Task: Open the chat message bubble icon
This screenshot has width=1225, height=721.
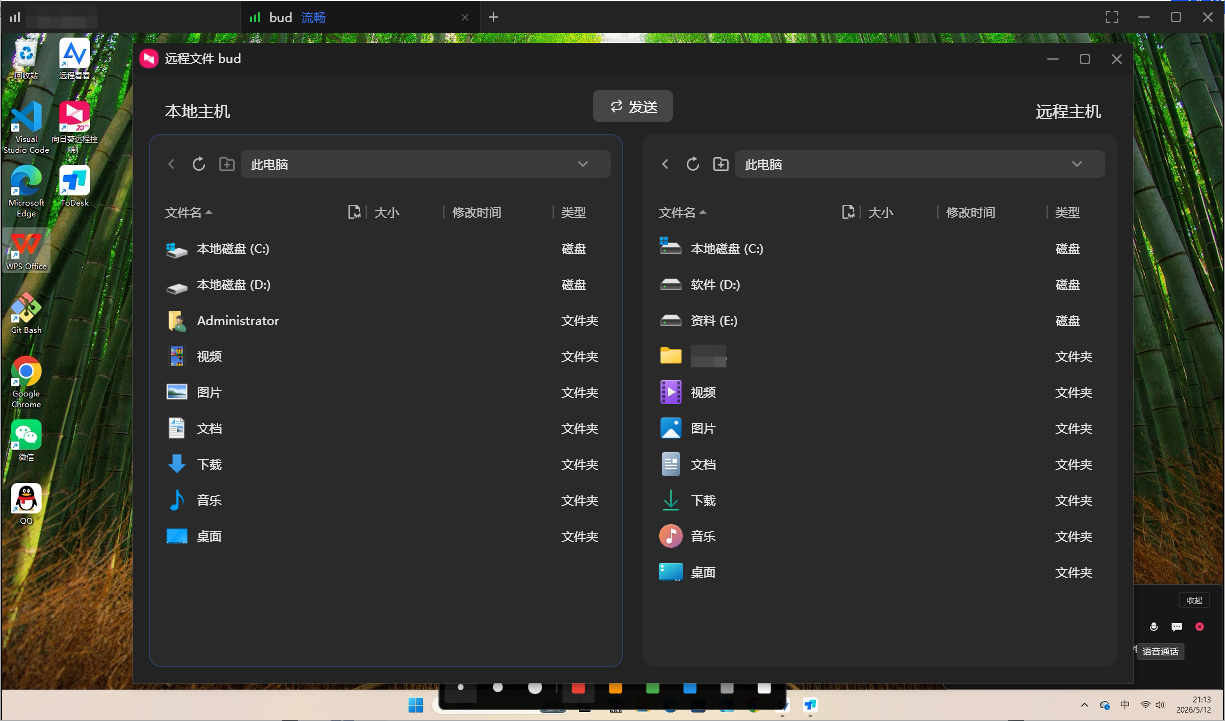Action: click(1177, 627)
